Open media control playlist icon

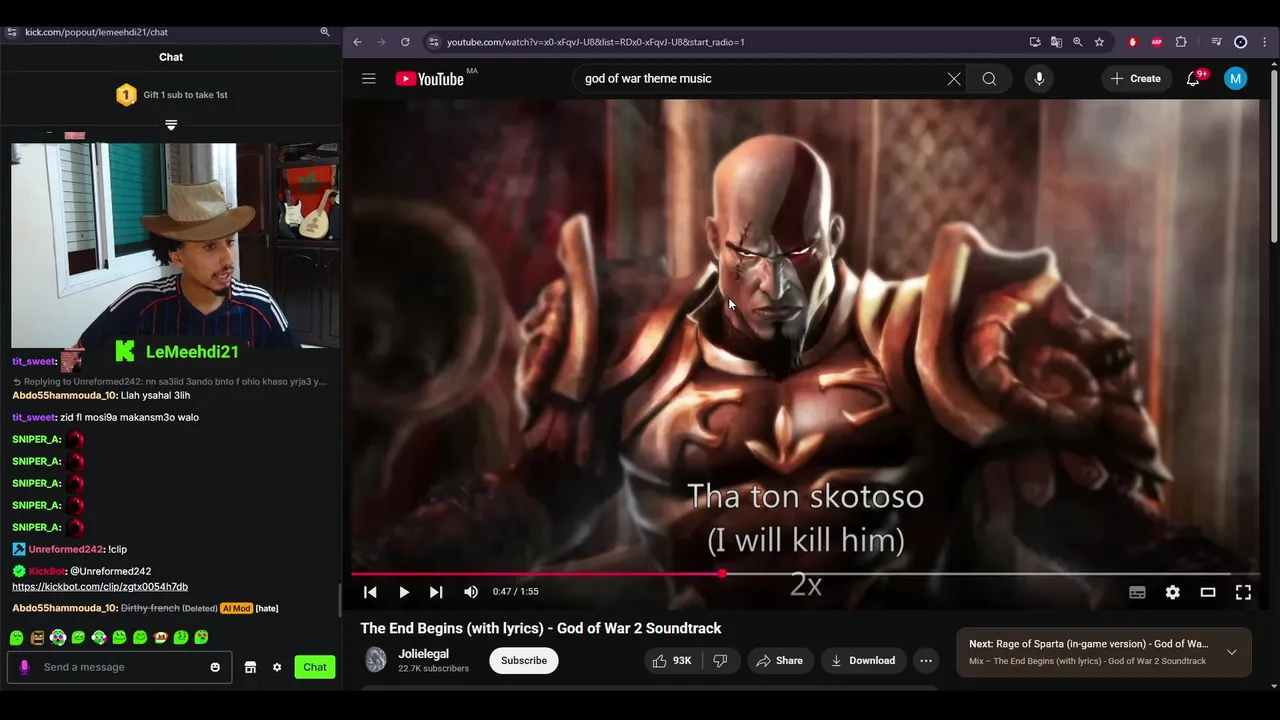point(1216,42)
